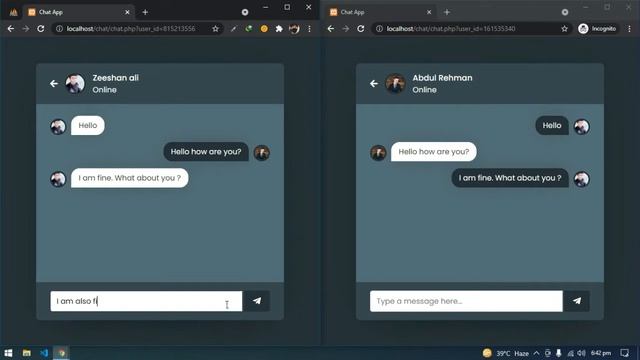Click site info icon in right address bar
This screenshot has width=640, height=360.
click(379, 29)
